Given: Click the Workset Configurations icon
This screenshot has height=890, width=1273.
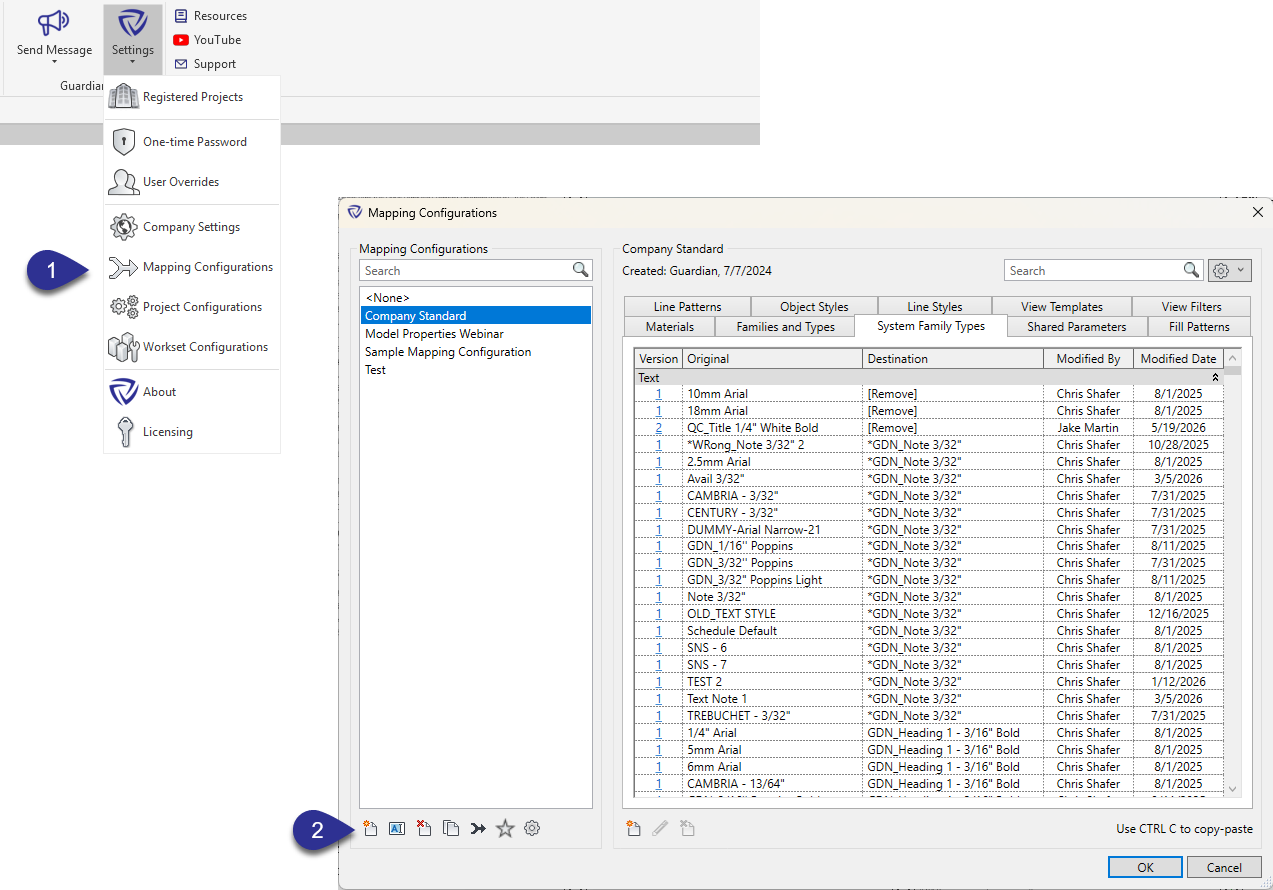Looking at the screenshot, I should pyautogui.click(x=123, y=347).
